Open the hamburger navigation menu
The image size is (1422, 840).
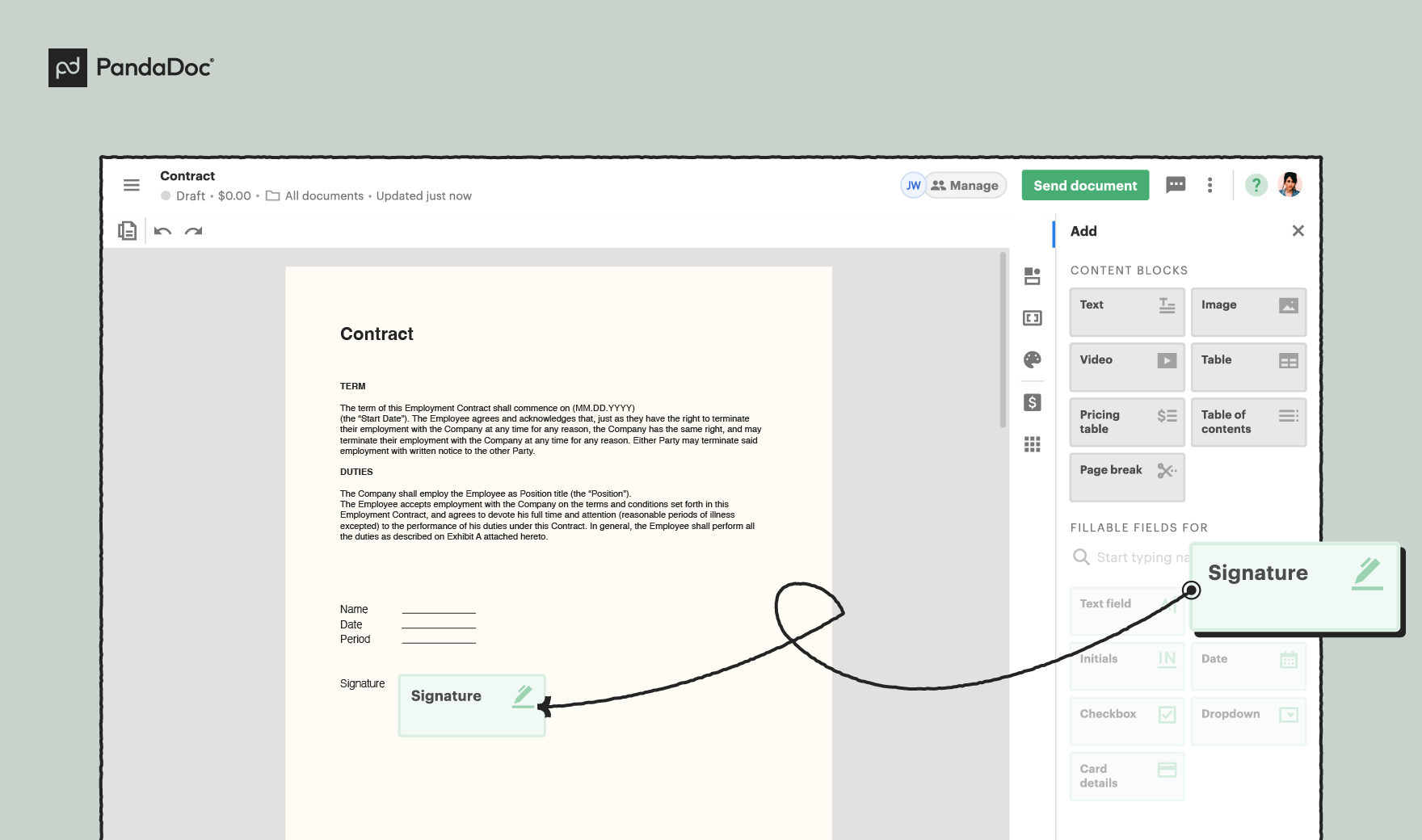click(x=131, y=185)
